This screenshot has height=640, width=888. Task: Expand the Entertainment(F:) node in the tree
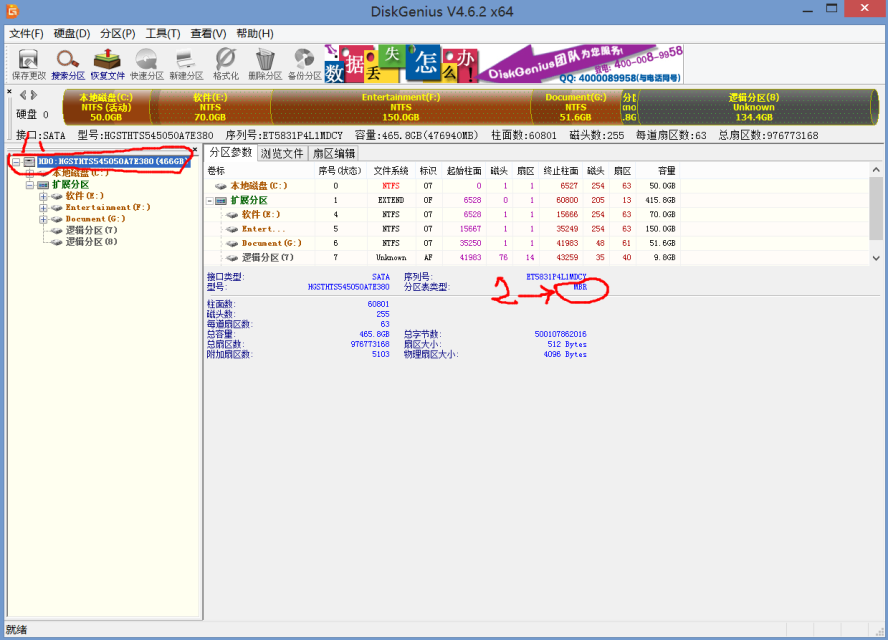pos(43,208)
